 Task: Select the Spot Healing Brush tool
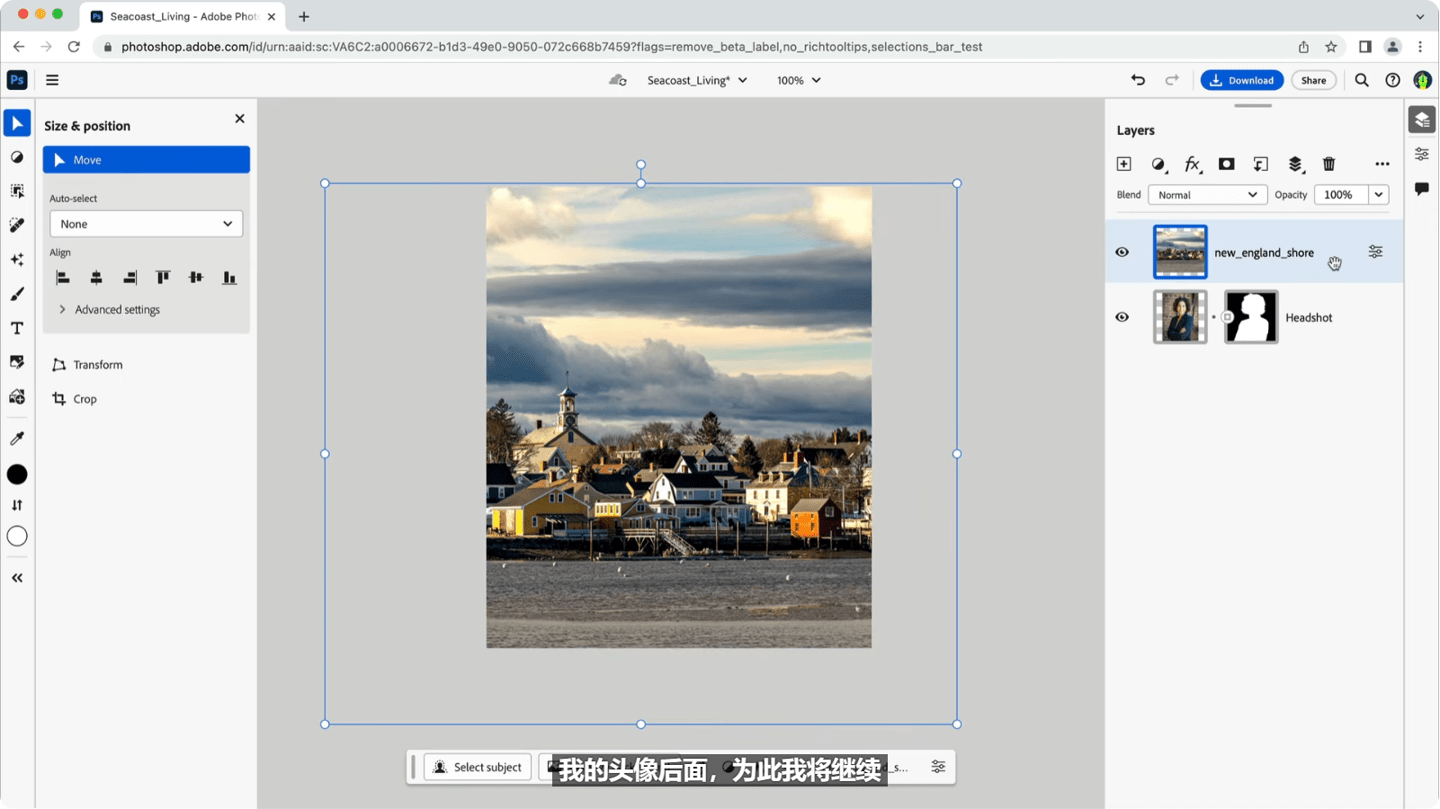pos(16,224)
